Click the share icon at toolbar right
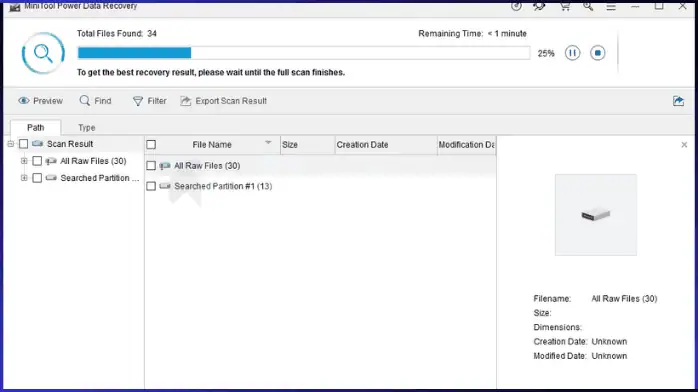This screenshot has height=392, width=698. coord(678,101)
